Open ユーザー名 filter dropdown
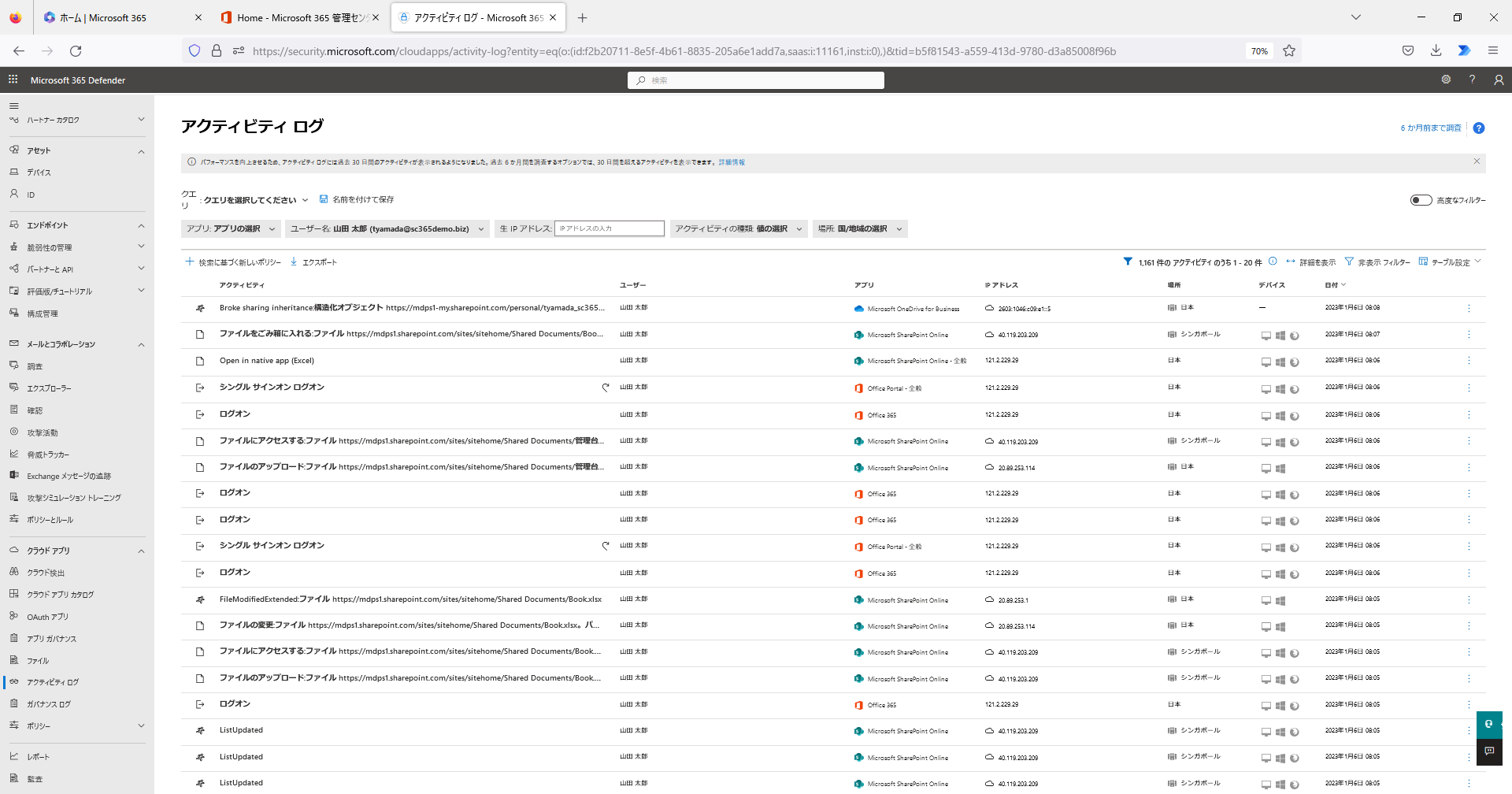Screen dimensions: 1512x794 coord(387,229)
